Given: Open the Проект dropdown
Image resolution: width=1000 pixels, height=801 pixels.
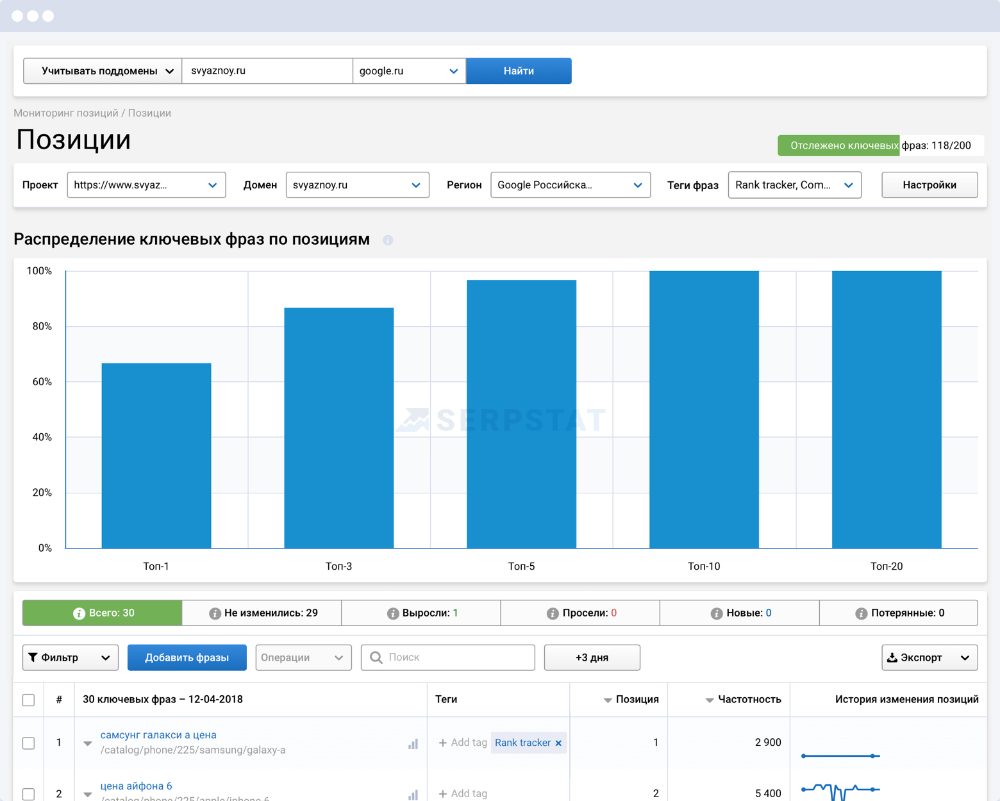Looking at the screenshot, I should [x=146, y=185].
